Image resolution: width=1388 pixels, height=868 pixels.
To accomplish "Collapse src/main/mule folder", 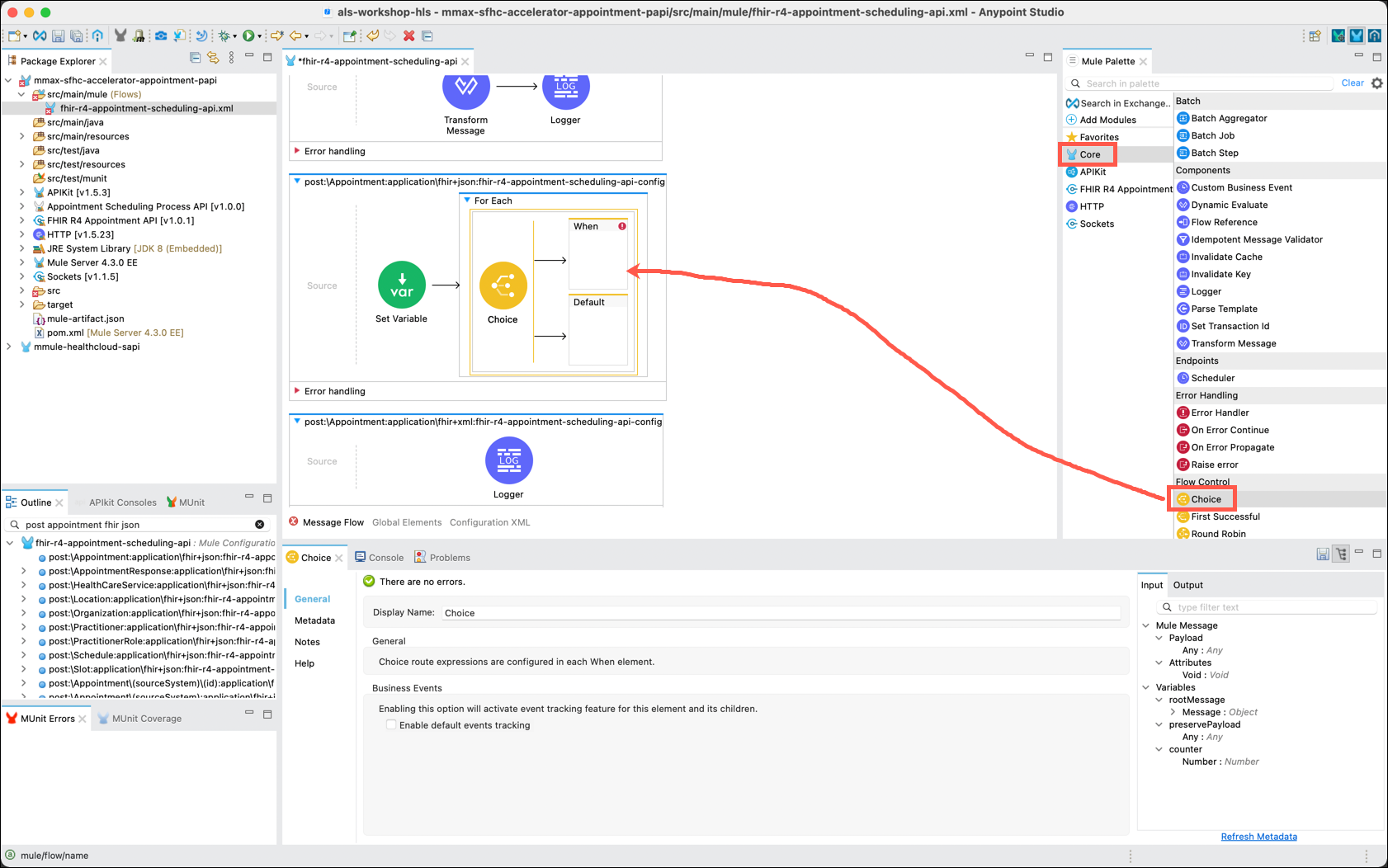I will click(21, 95).
